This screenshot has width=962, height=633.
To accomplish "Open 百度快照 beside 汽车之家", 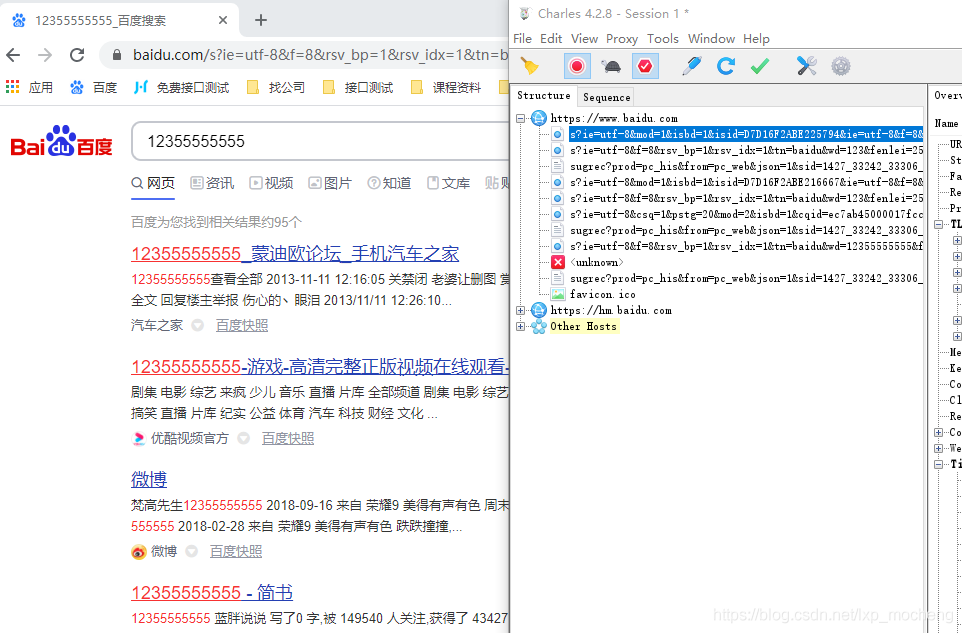I will 242,325.
